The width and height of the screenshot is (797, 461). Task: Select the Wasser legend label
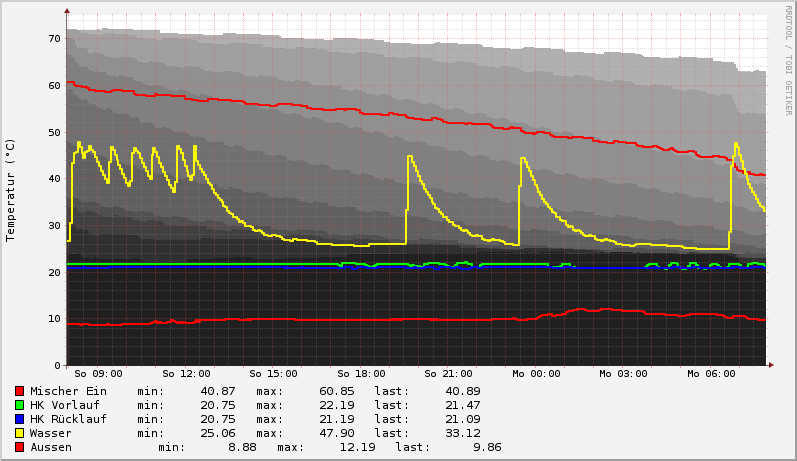tap(50, 433)
